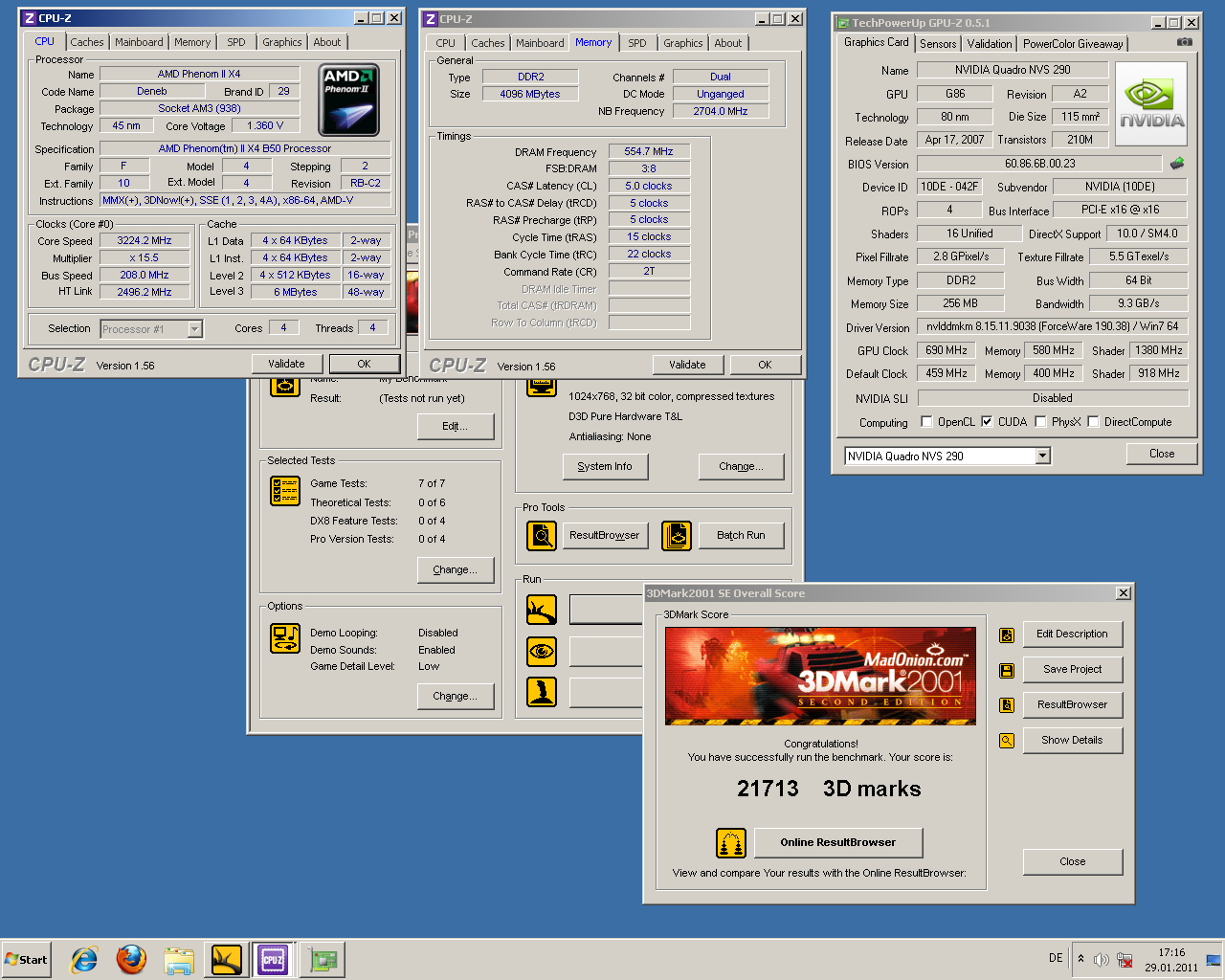Toggle the CUDA checkbox
Image resolution: width=1225 pixels, height=980 pixels.
[987, 422]
